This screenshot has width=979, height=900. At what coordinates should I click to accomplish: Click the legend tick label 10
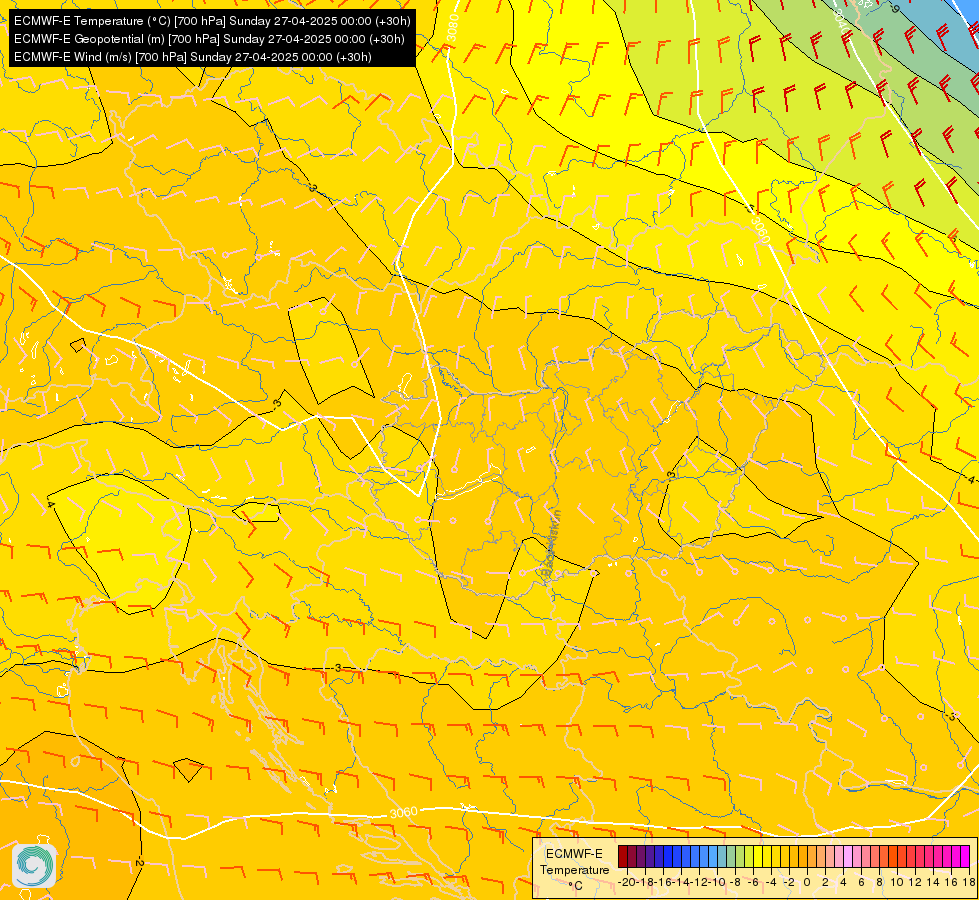pyautogui.click(x=897, y=882)
